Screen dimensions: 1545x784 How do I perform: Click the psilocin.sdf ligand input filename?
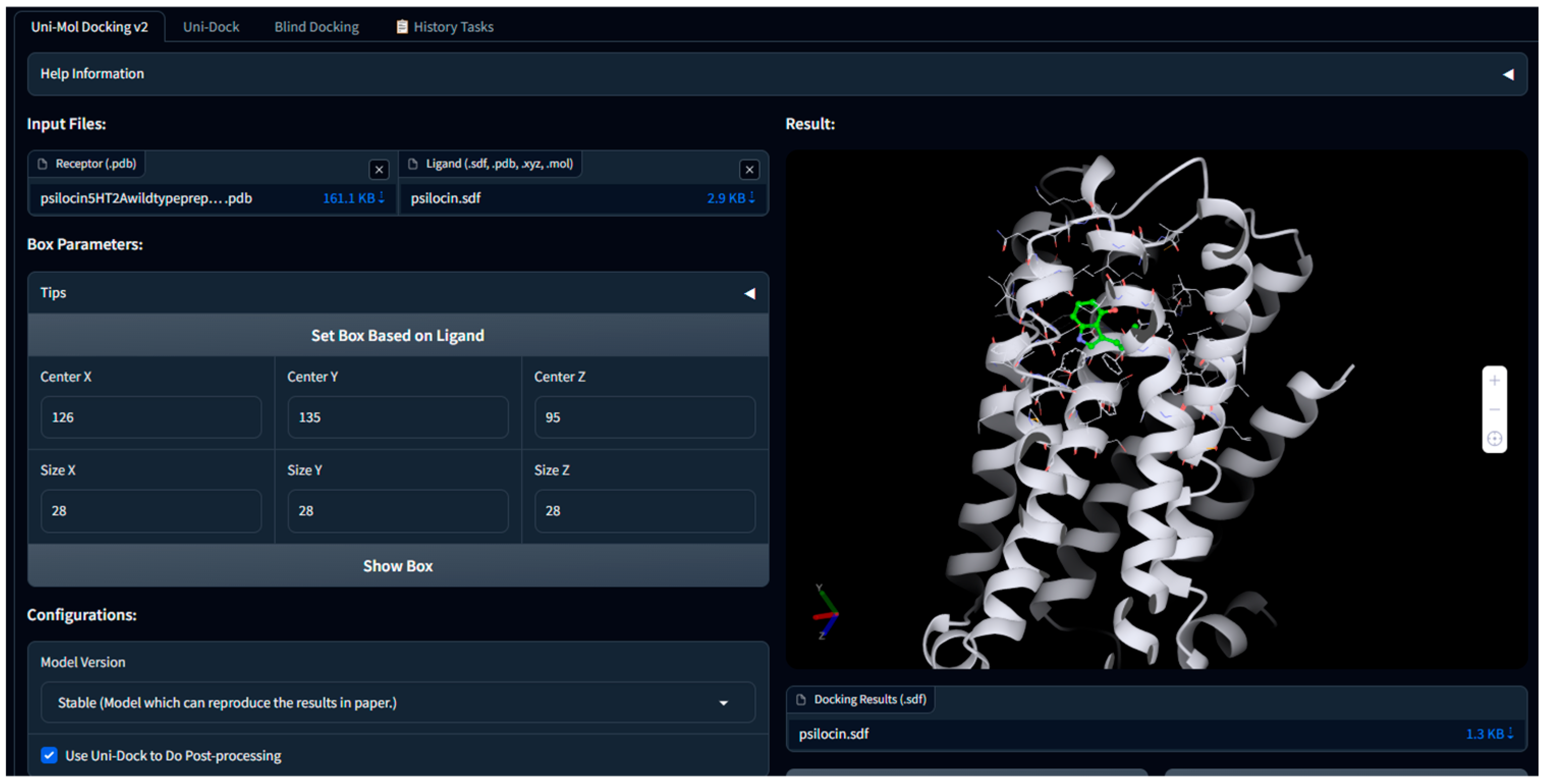coord(445,198)
